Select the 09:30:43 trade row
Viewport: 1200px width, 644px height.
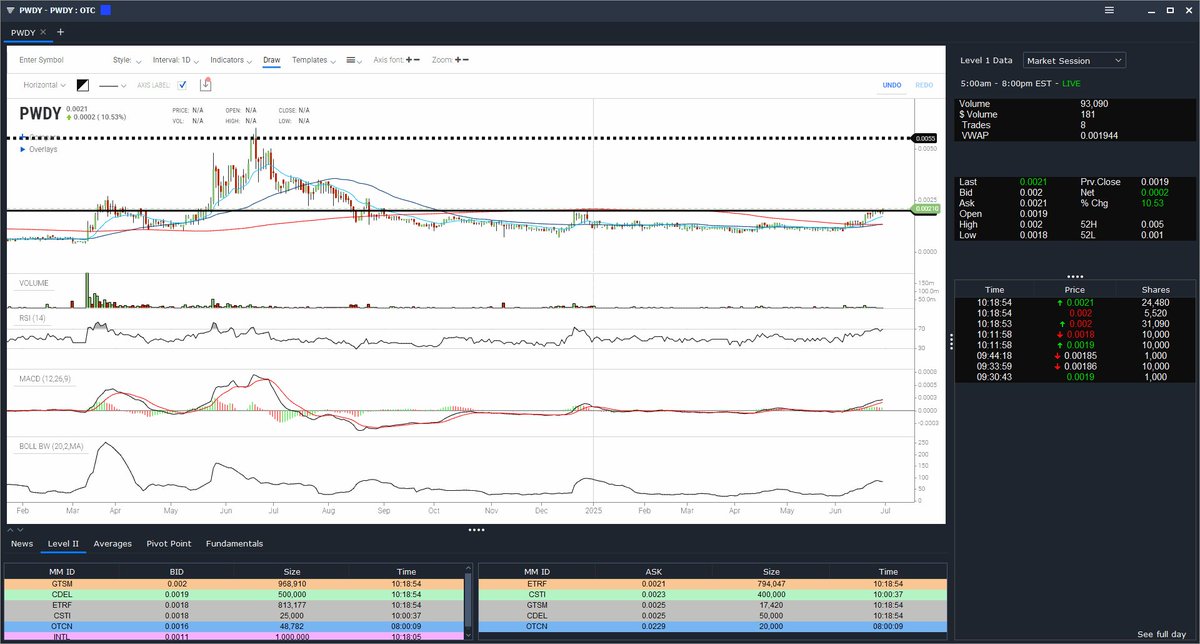coord(1075,376)
